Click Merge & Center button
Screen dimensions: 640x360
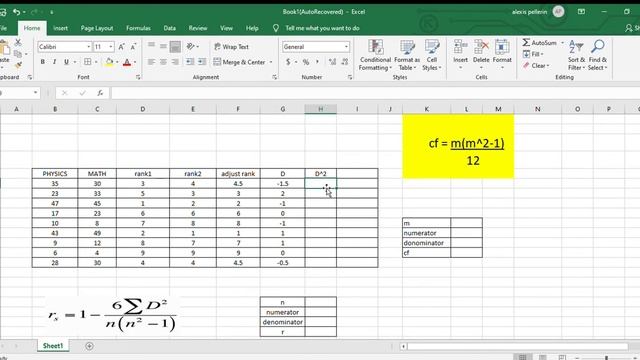[240, 62]
